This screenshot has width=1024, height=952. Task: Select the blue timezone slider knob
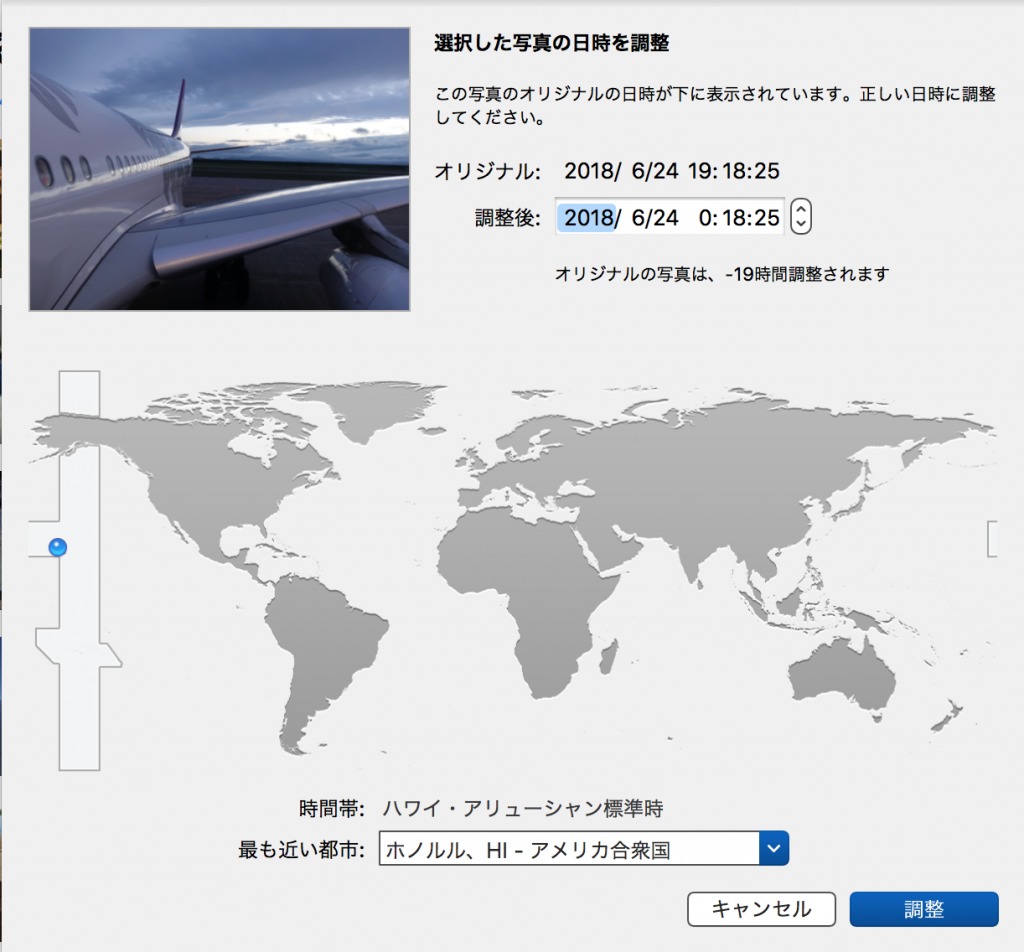57,546
